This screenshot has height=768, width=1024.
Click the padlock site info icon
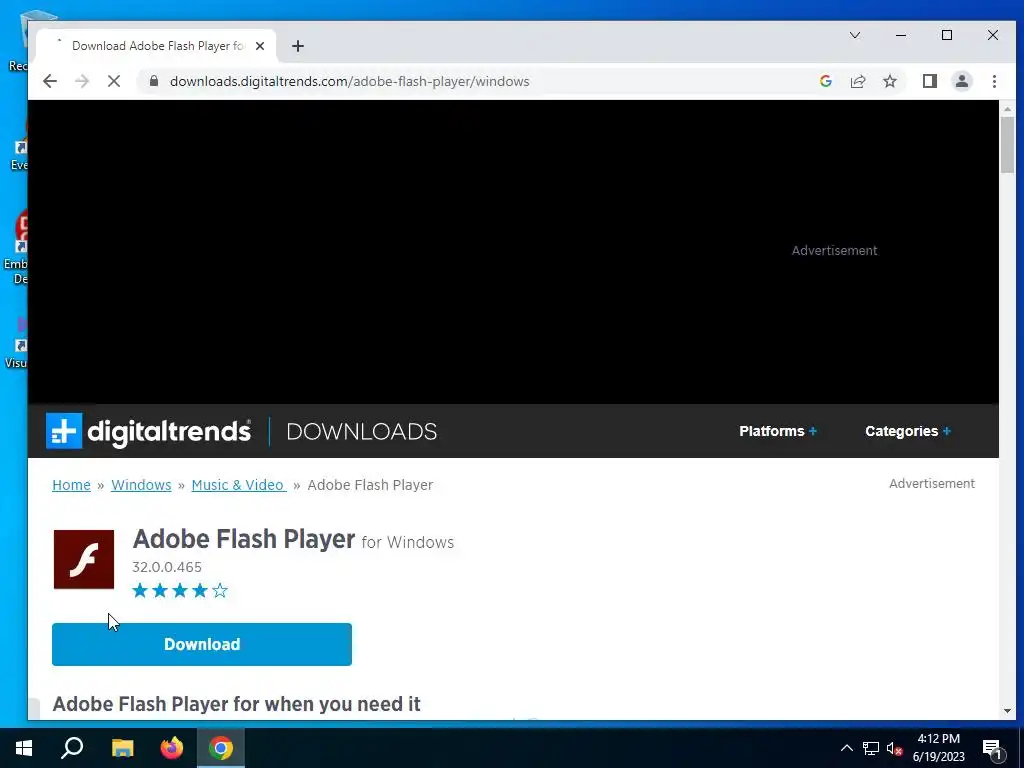coord(153,81)
